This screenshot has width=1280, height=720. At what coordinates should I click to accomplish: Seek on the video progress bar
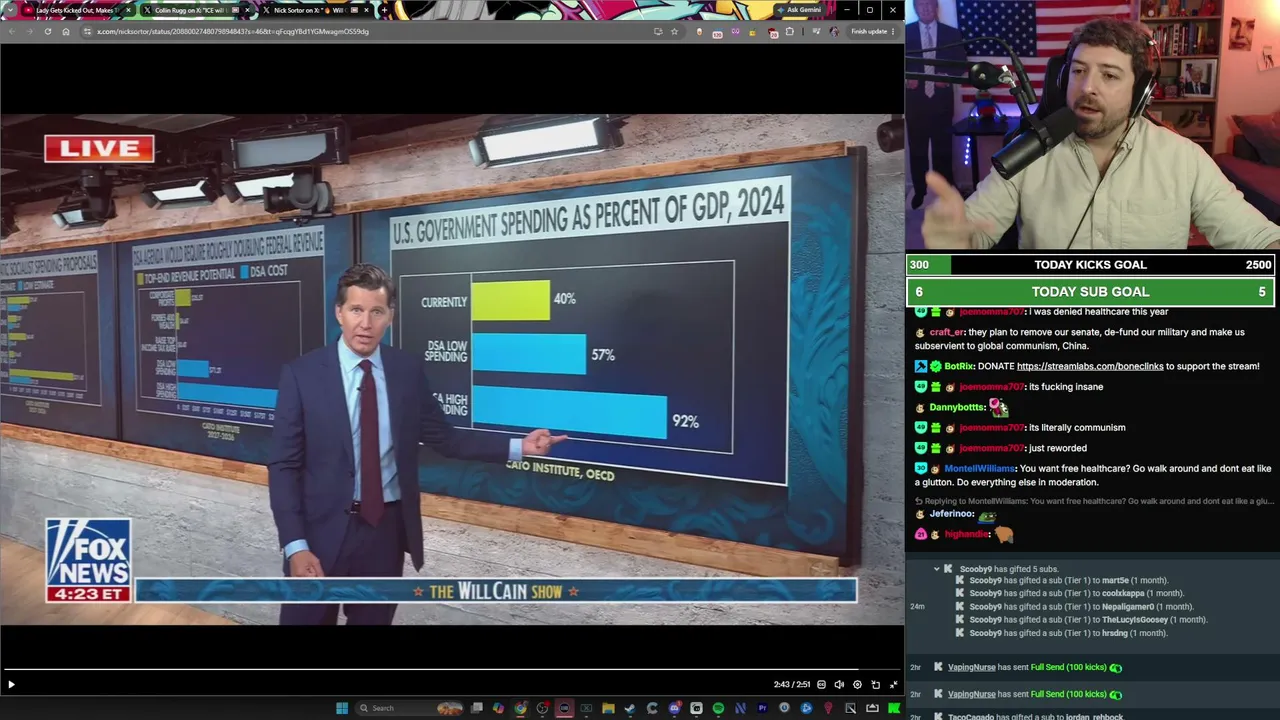point(452,669)
